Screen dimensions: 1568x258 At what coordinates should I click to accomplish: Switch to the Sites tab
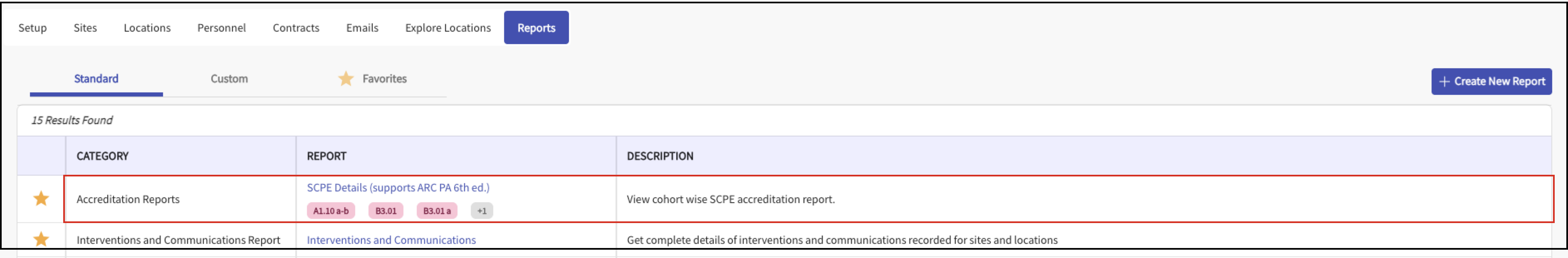[85, 28]
